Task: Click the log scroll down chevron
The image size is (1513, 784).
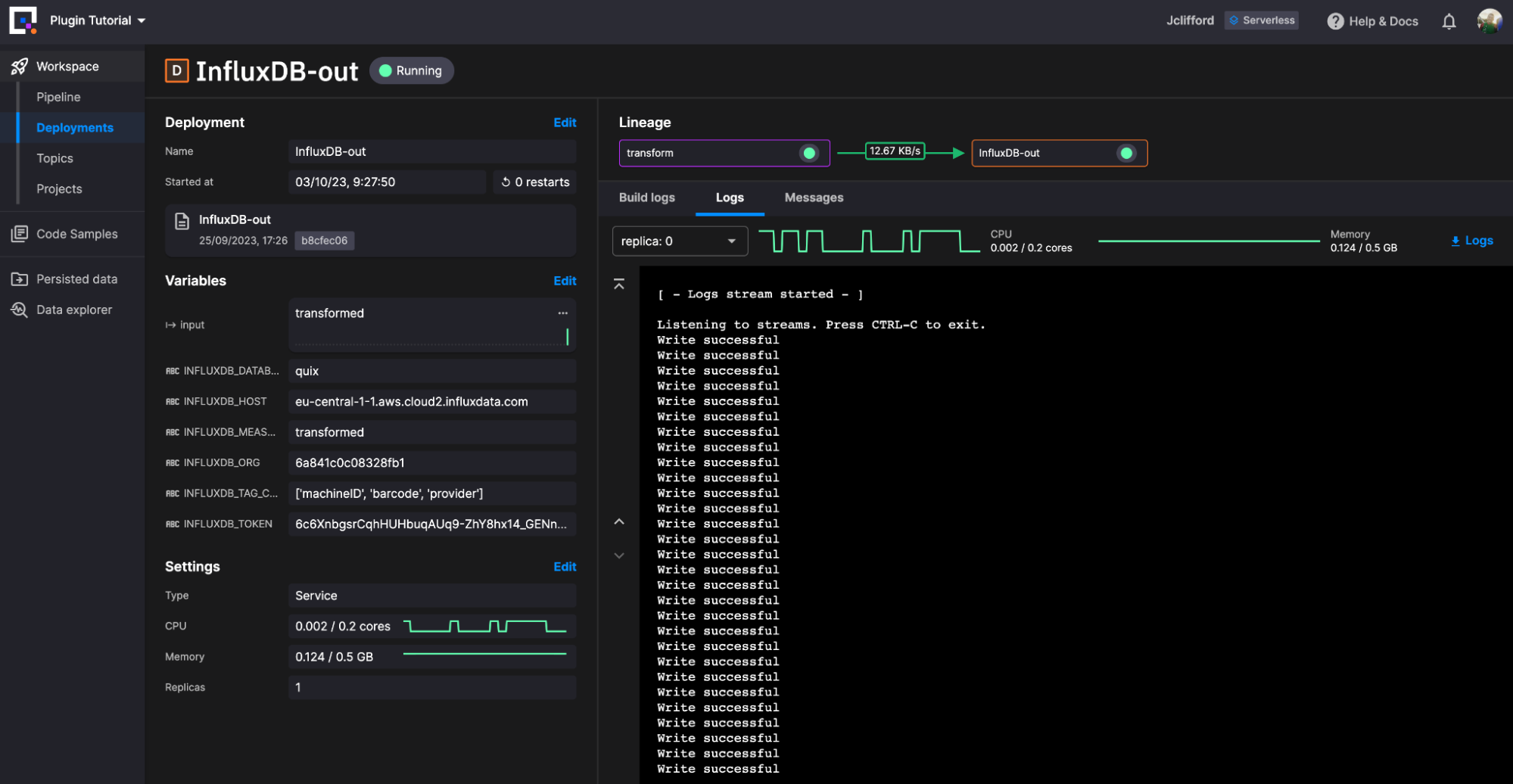Action: pyautogui.click(x=619, y=555)
